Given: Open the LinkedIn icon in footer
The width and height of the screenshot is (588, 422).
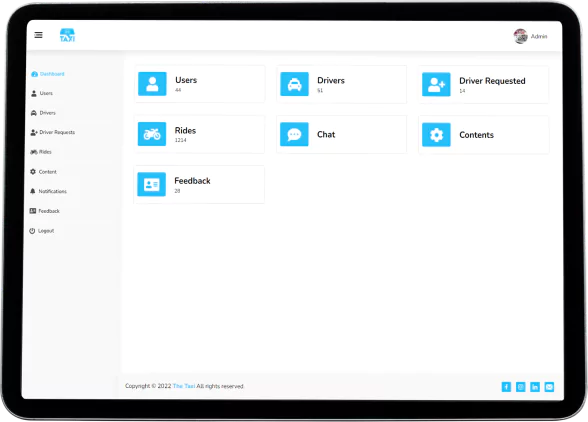Looking at the screenshot, I should tap(535, 387).
